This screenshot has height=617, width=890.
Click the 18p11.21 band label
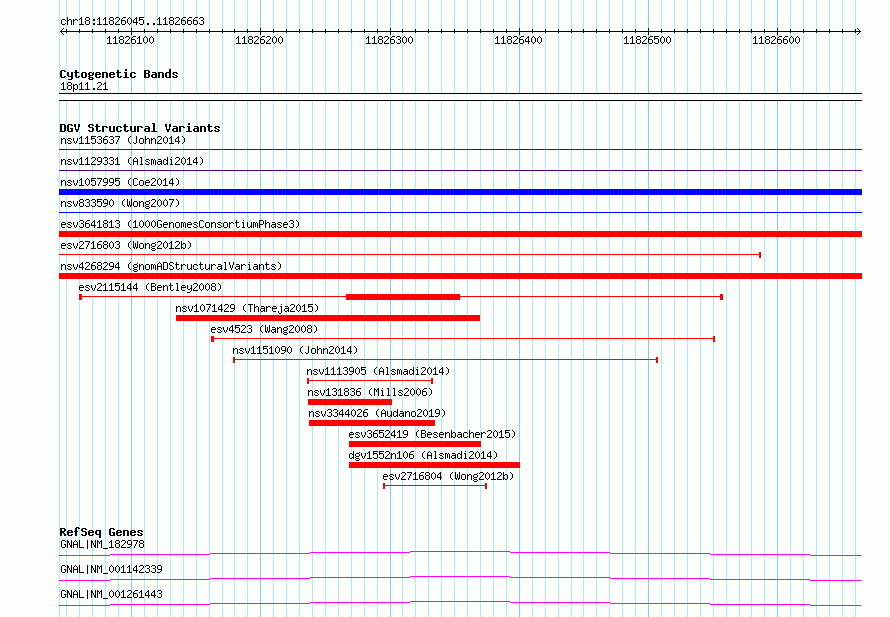84,87
